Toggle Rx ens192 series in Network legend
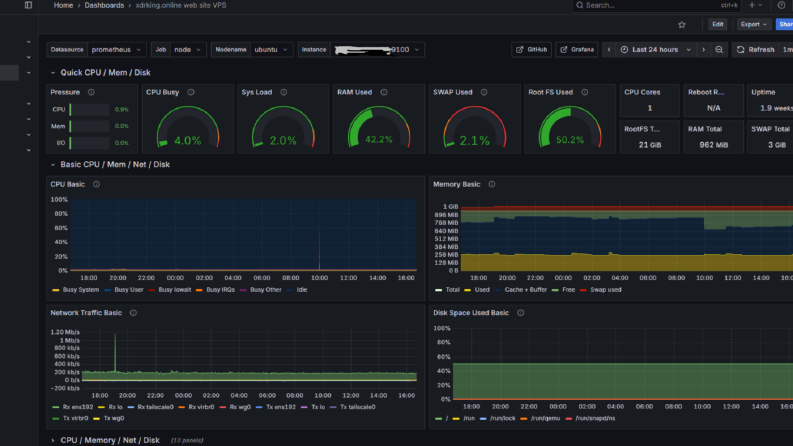The image size is (793, 446). tap(78, 407)
